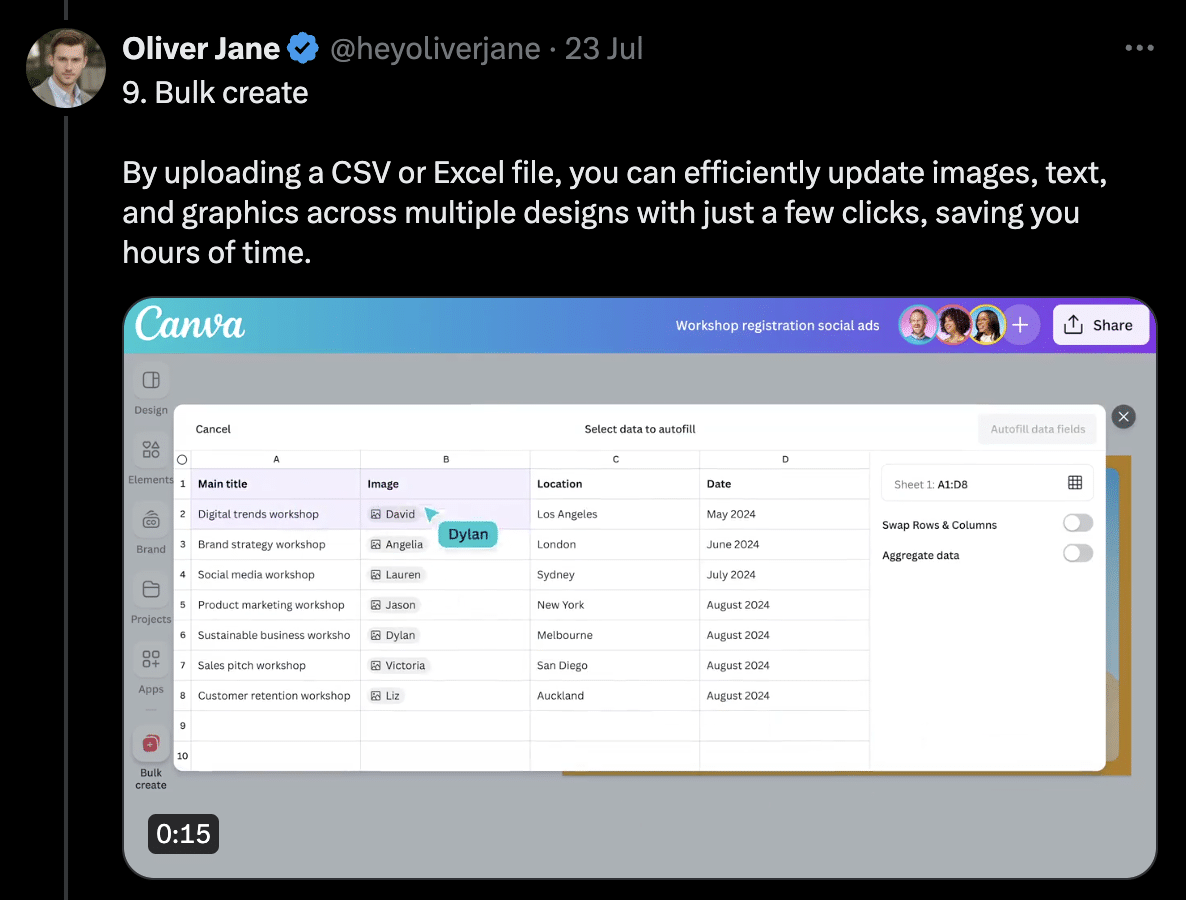The height and width of the screenshot is (900, 1186).
Task: Open the Design panel in the sidebar
Action: (150, 390)
